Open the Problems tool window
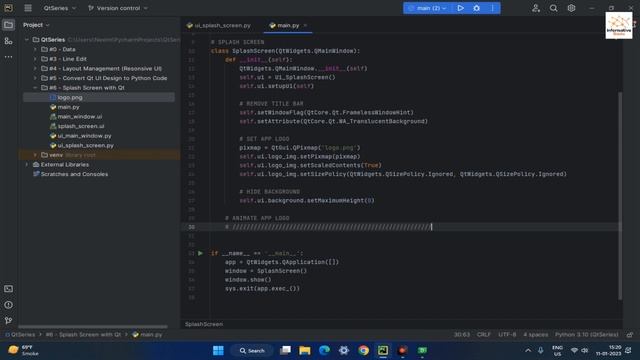 pyautogui.click(x=8, y=305)
